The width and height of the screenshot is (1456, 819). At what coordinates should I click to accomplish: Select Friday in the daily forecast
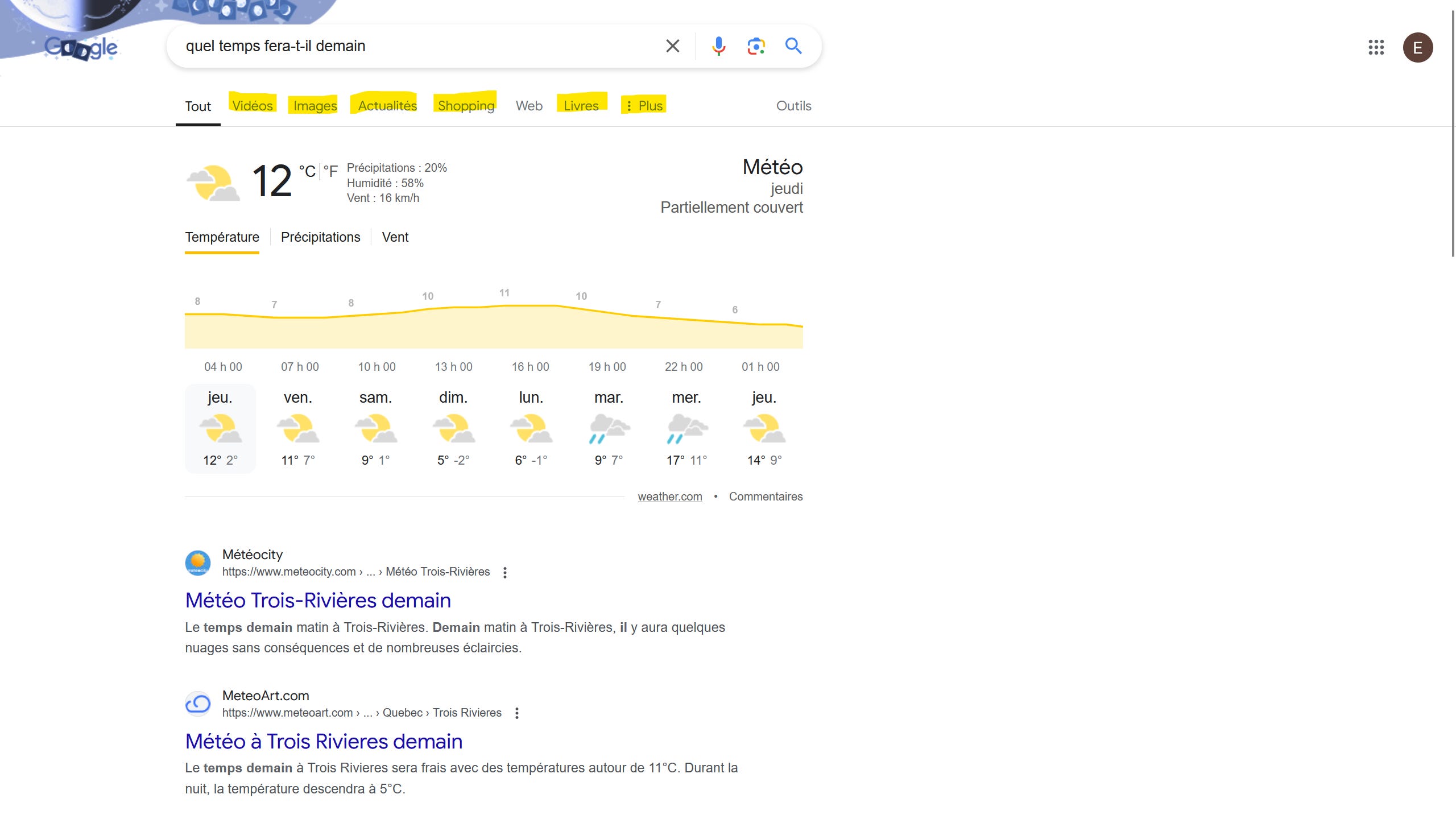(x=298, y=429)
